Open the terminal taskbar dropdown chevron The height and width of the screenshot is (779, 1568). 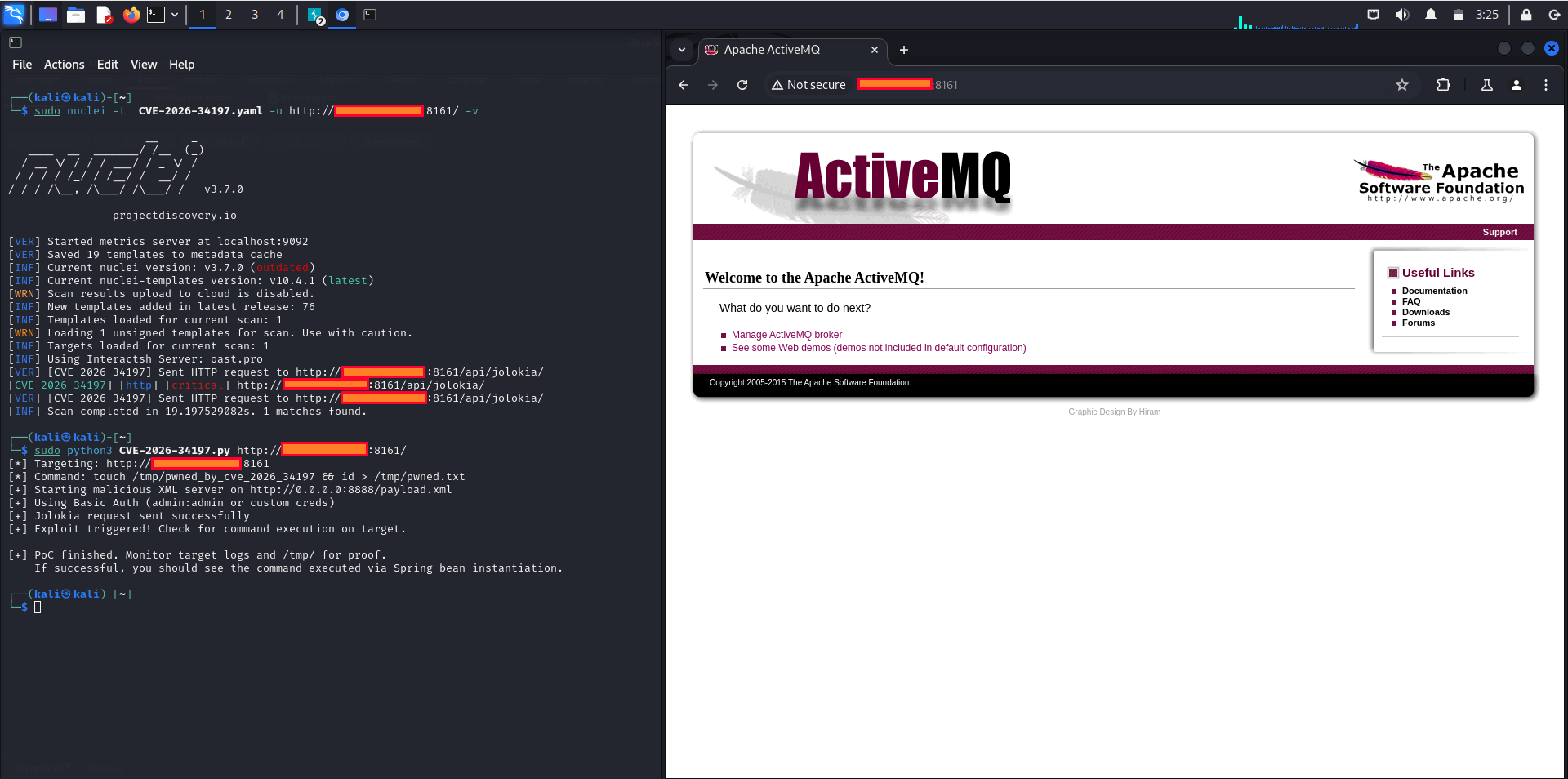174,14
